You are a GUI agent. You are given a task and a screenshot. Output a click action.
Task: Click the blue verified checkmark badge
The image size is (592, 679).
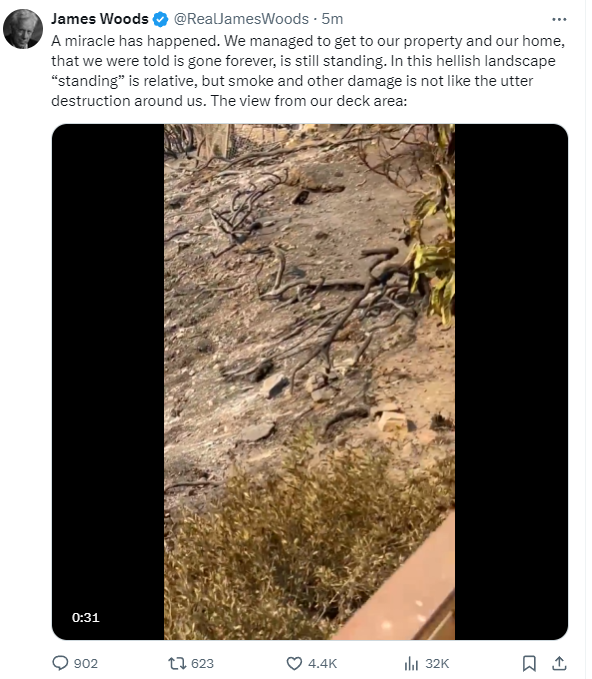tap(161, 19)
